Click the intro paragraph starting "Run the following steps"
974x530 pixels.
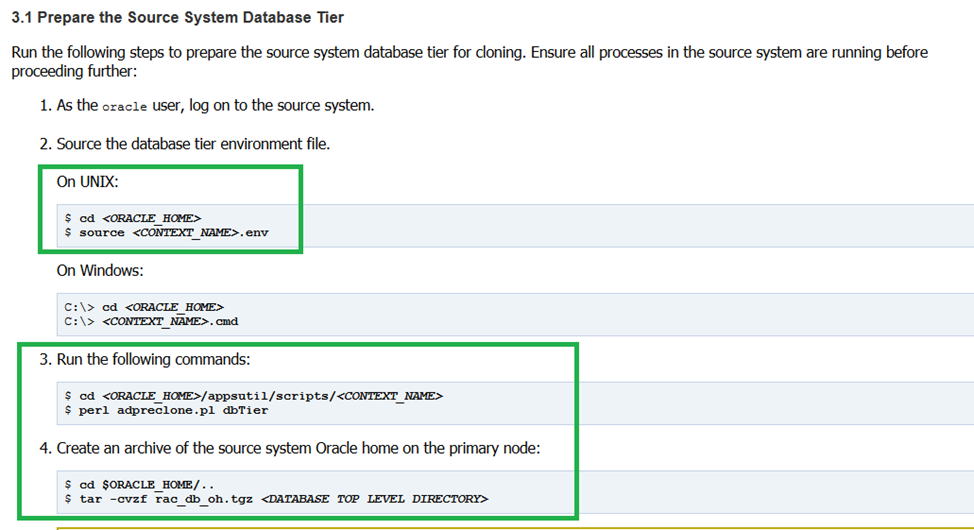(x=468, y=53)
